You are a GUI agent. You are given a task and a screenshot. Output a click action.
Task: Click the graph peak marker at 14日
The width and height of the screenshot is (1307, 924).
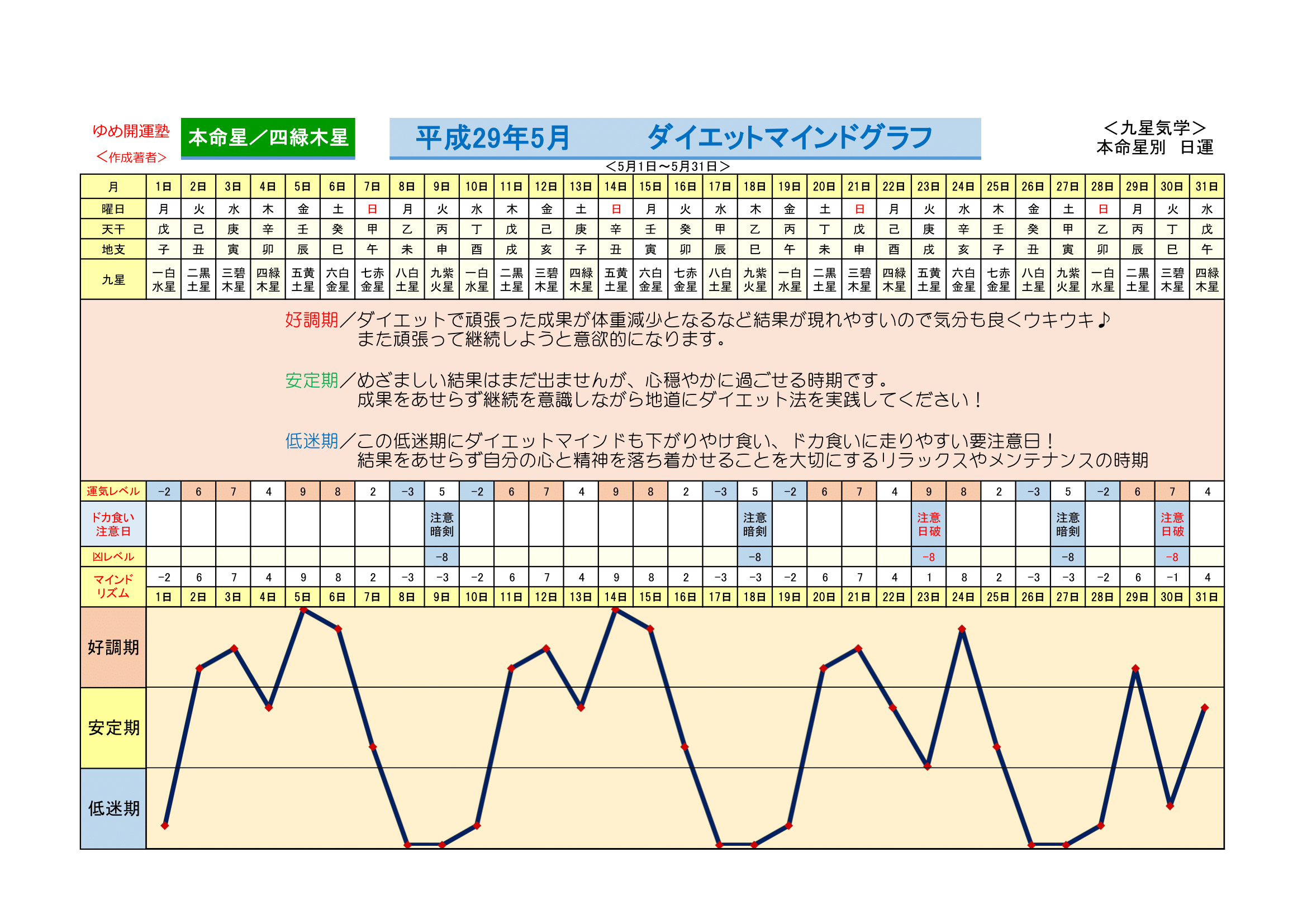[x=615, y=610]
